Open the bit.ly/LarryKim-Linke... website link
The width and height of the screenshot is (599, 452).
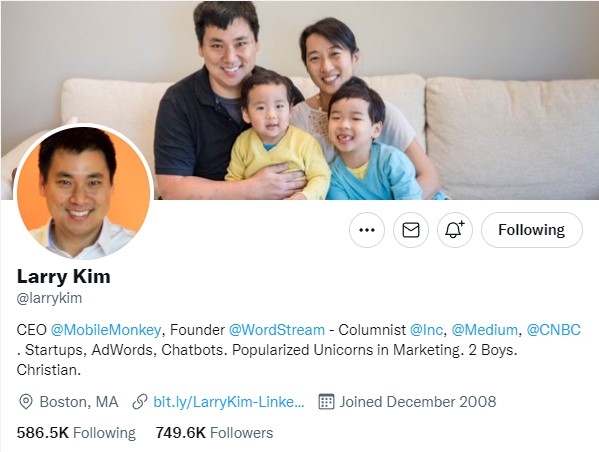point(229,402)
